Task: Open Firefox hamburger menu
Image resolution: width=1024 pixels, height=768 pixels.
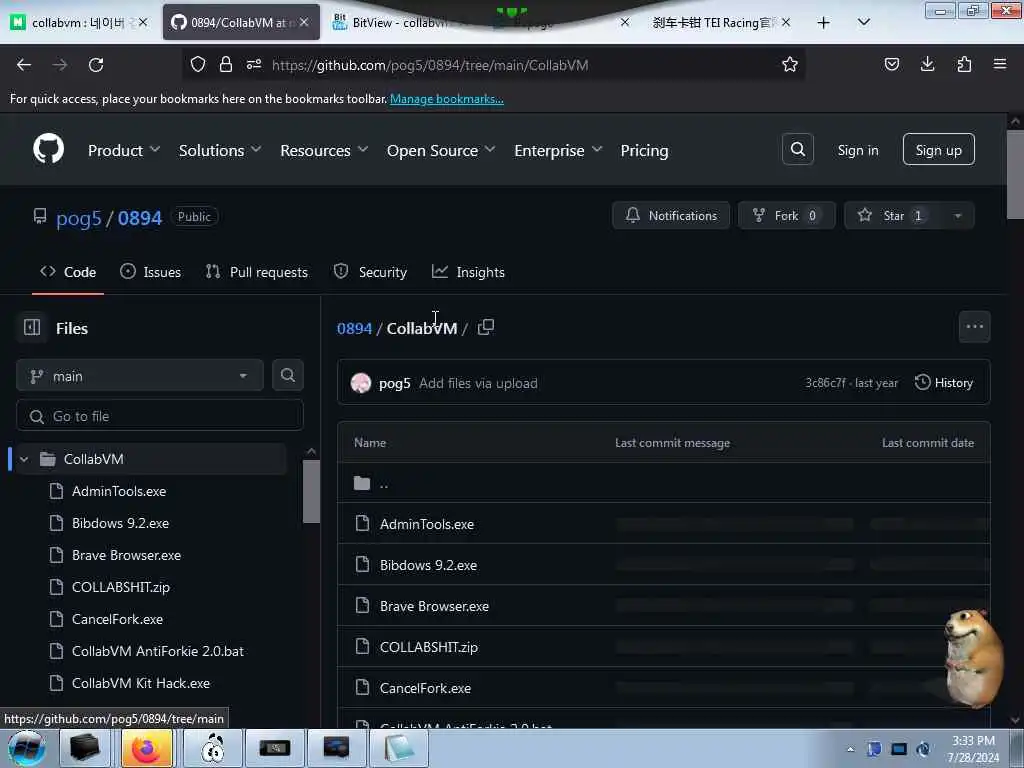Action: point(1000,64)
